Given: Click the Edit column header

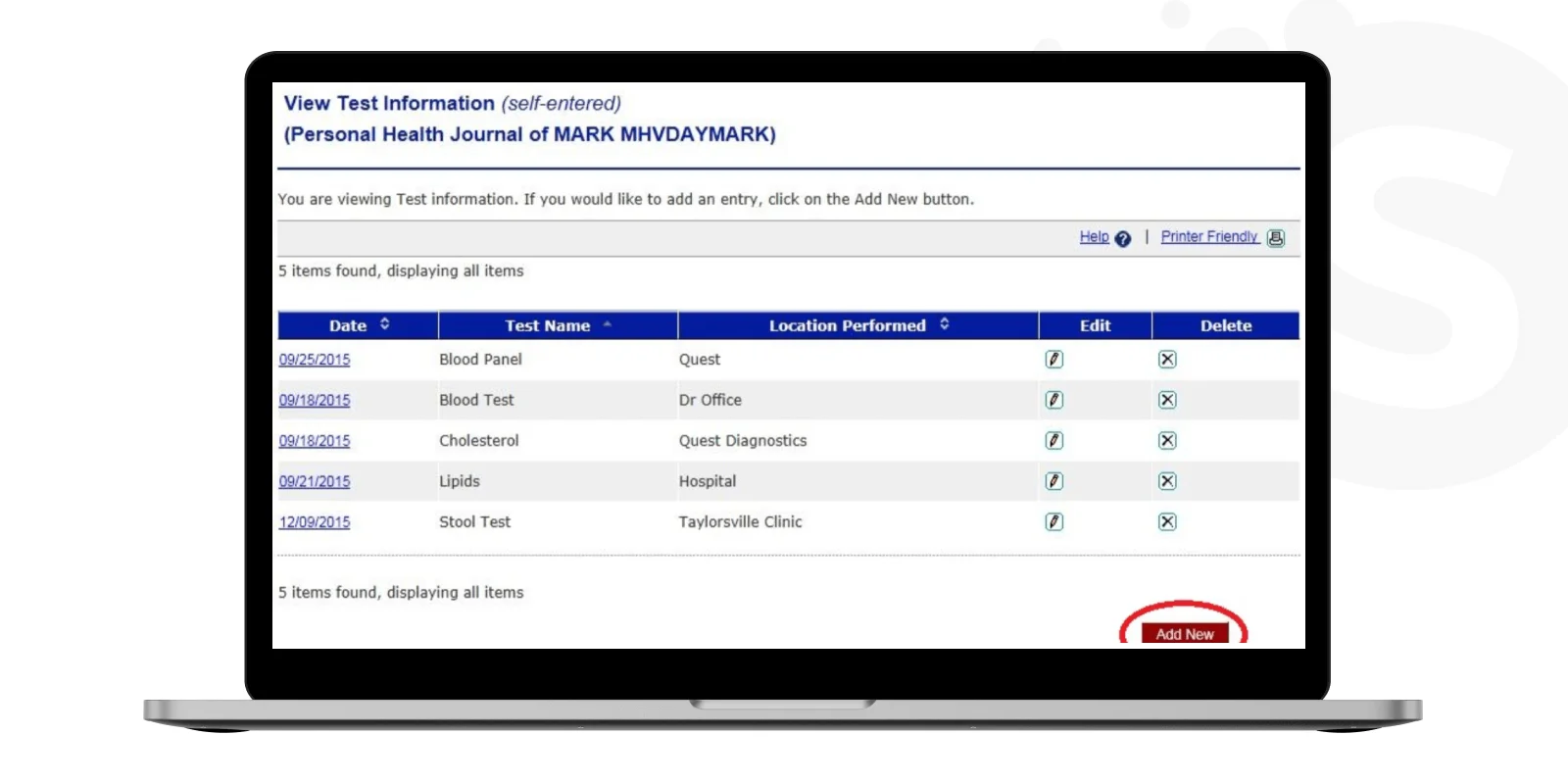Looking at the screenshot, I should pos(1096,325).
